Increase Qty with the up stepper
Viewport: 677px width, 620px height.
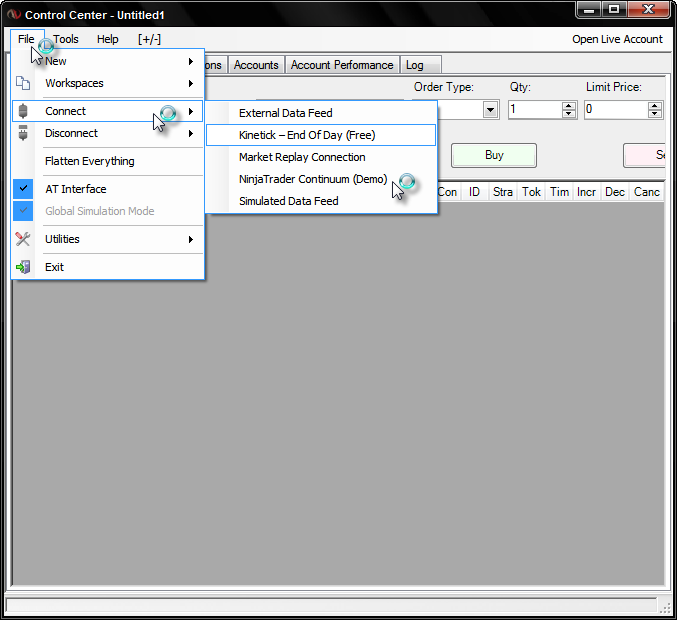tap(569, 106)
